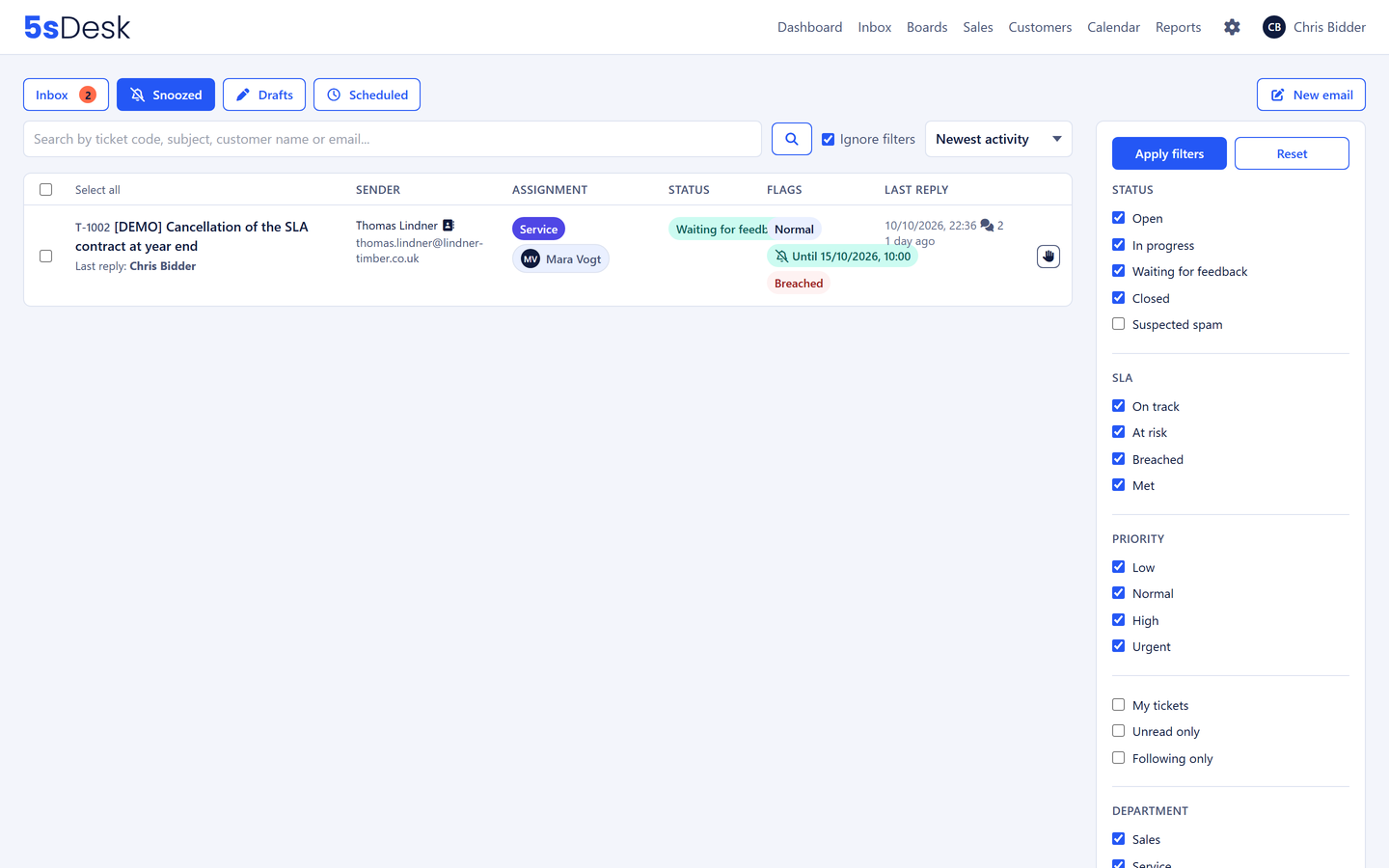This screenshot has width=1389, height=868.
Task: Uncheck the Sales department filter
Action: 1118,839
